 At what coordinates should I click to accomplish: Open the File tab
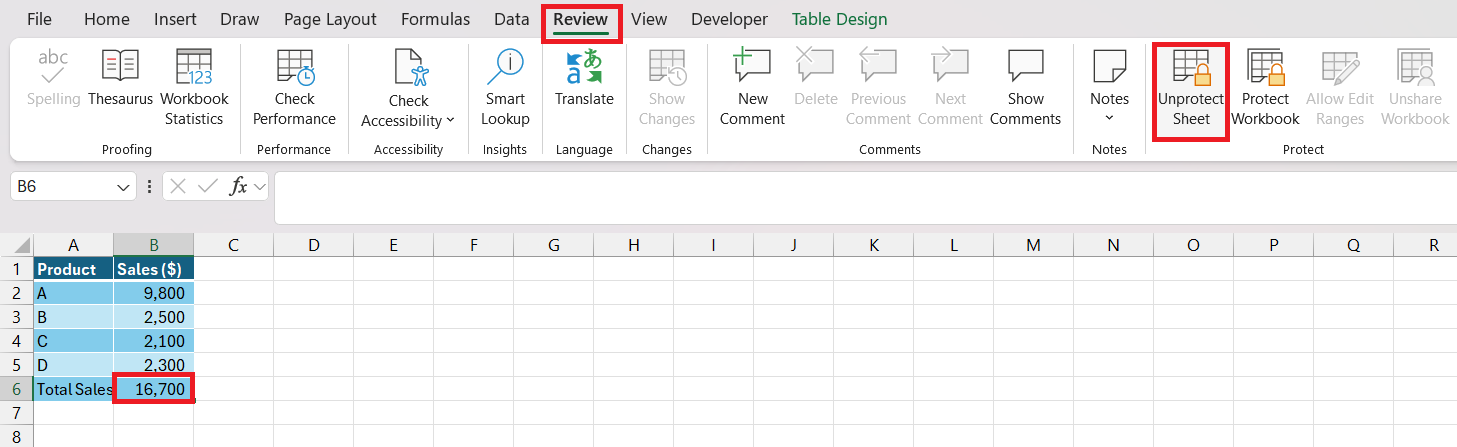pos(40,19)
